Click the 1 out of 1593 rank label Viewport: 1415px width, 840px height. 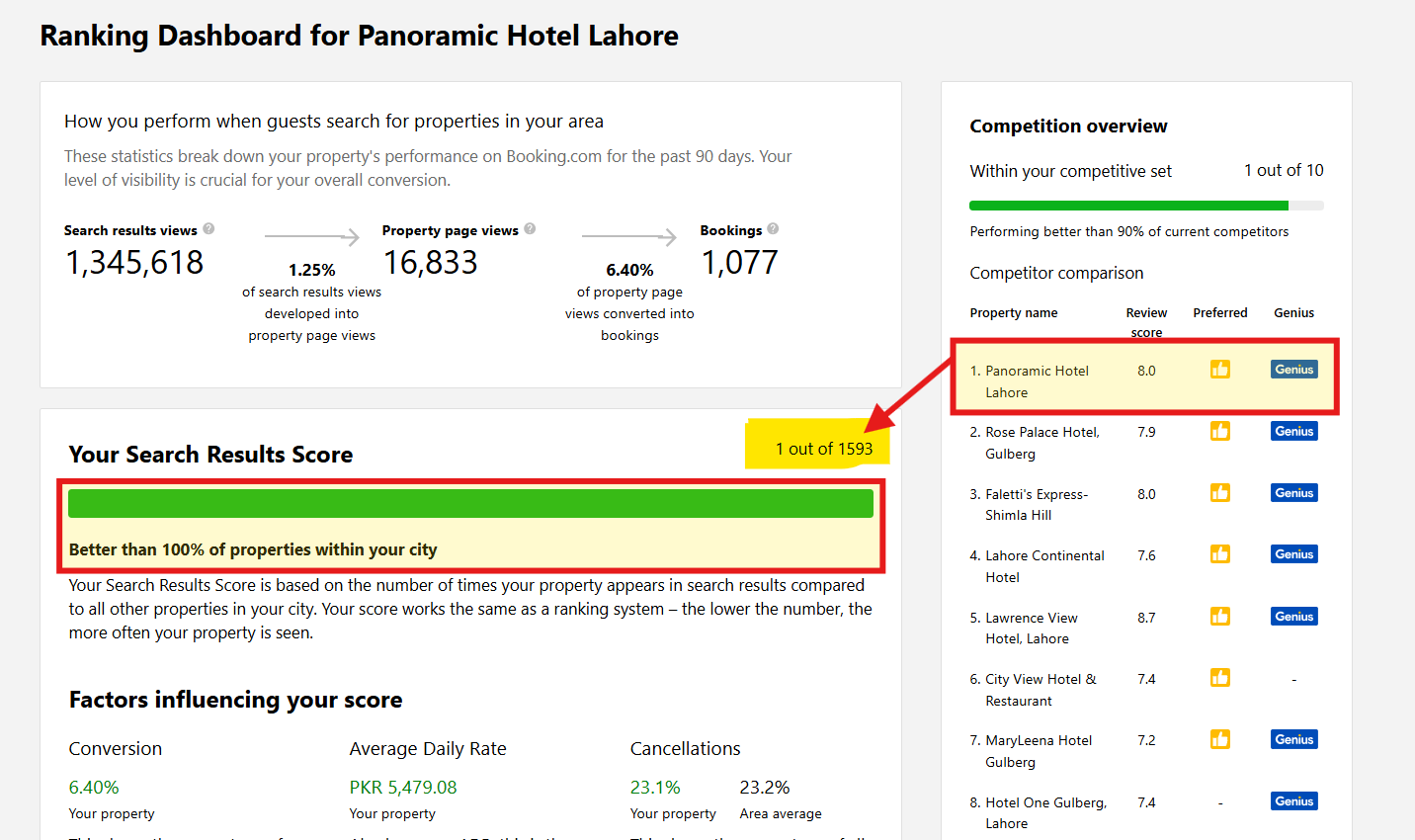click(823, 449)
